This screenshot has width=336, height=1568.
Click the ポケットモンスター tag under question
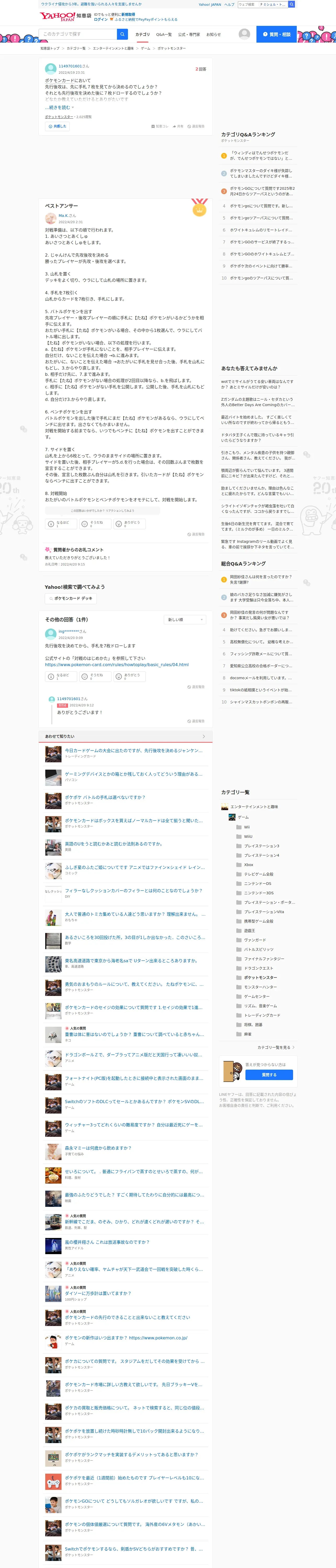coord(59,117)
